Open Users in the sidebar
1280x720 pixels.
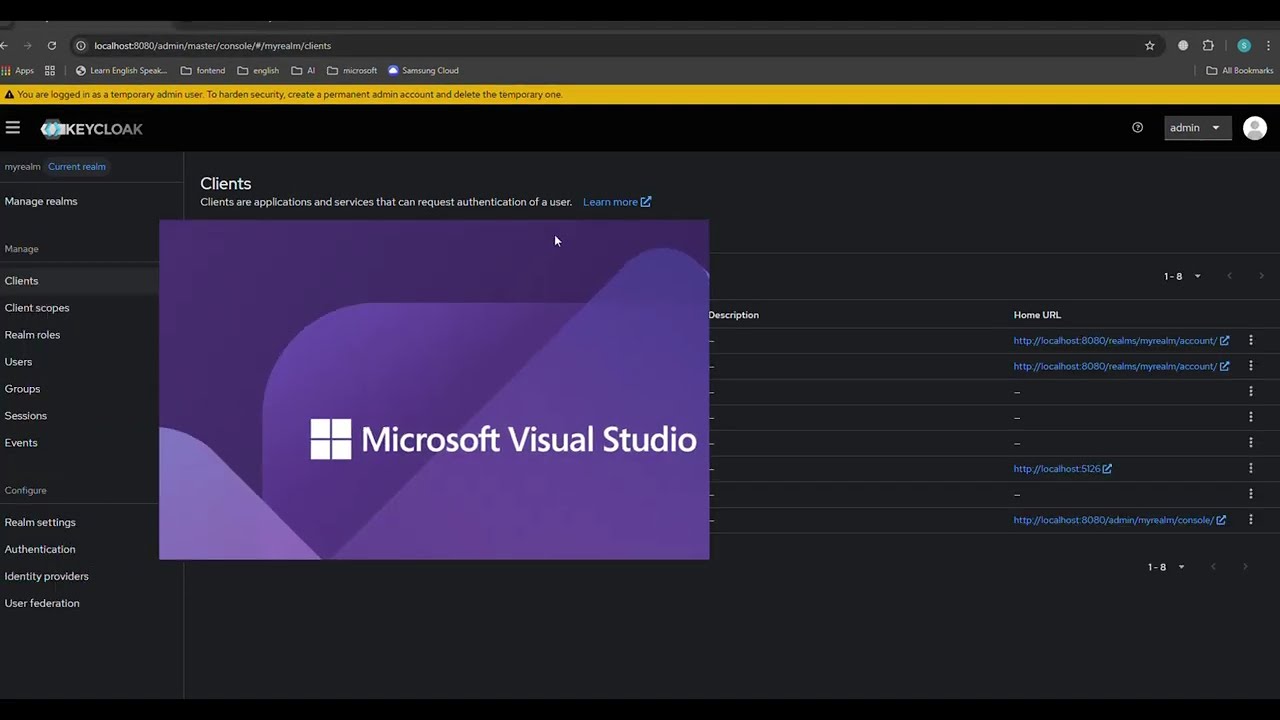[x=18, y=362]
